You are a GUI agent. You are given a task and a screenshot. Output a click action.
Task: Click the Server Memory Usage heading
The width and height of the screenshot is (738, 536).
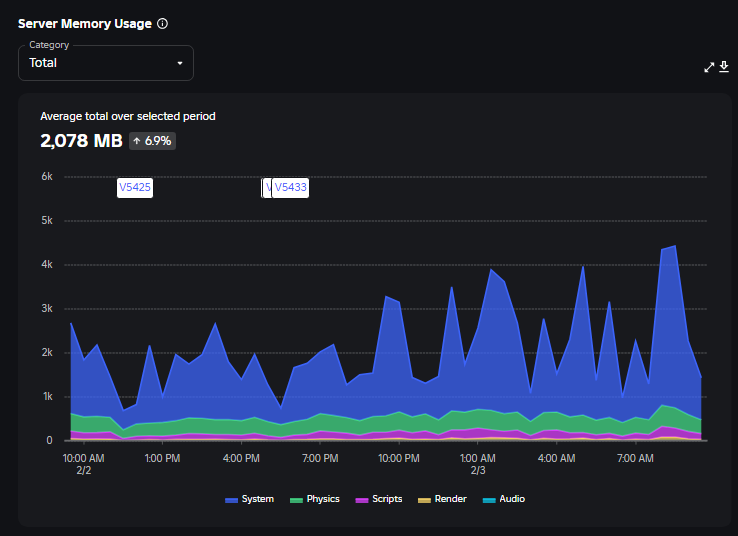tap(85, 24)
